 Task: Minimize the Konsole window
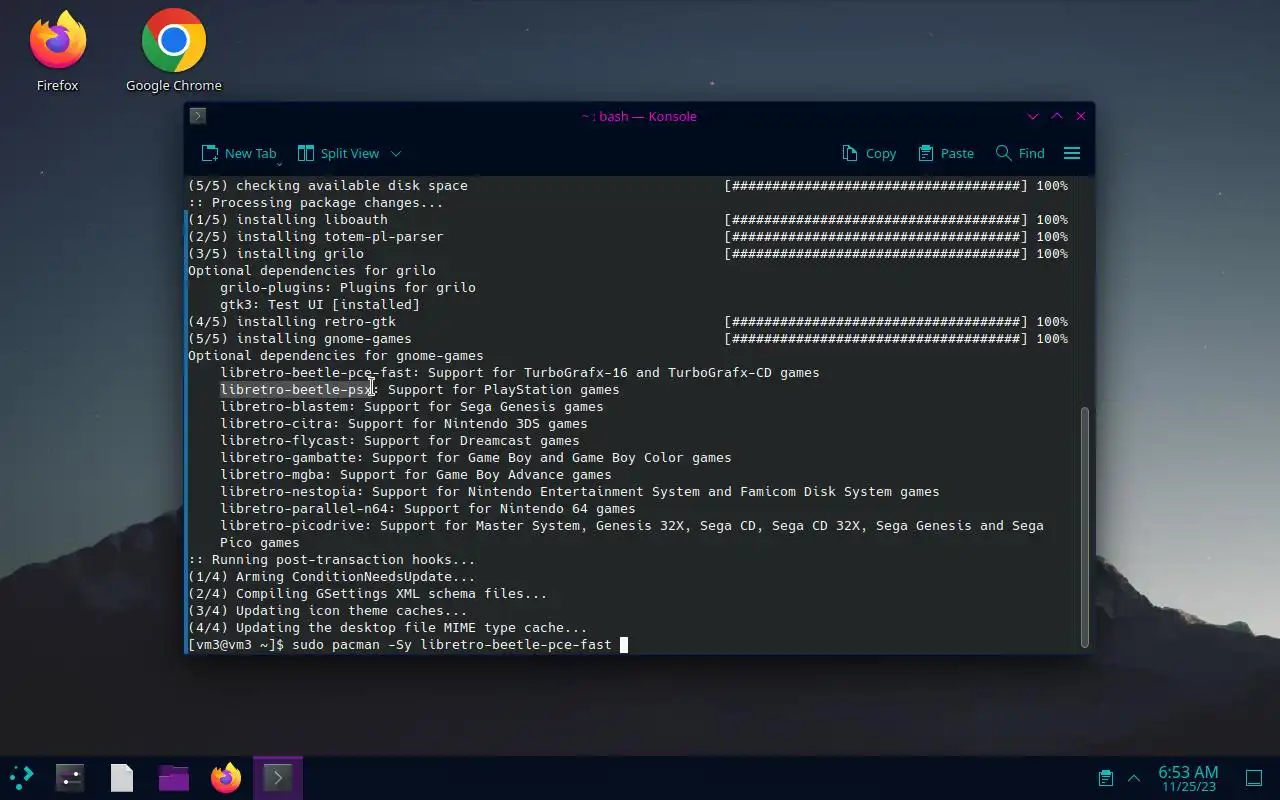(1033, 116)
